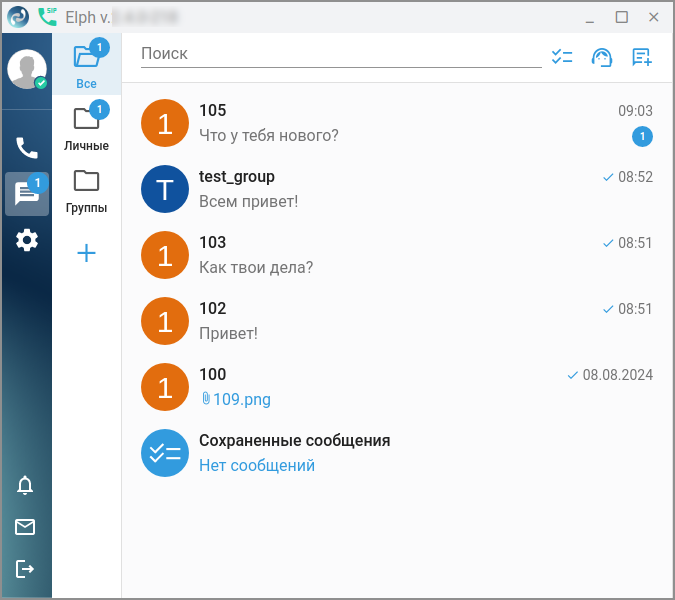Screen dimensions: 675x600
Task: Open the chat messages section
Action: point(27,194)
